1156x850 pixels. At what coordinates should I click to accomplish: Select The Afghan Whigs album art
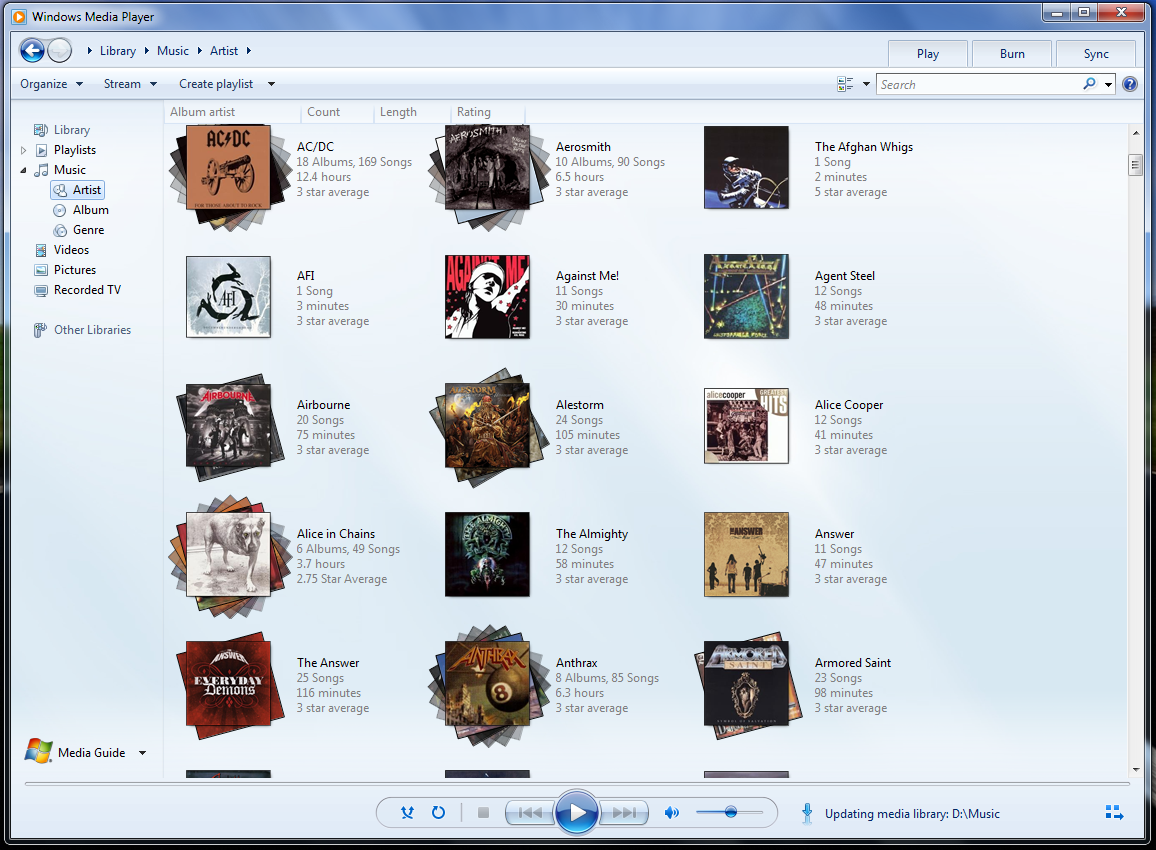click(x=746, y=167)
